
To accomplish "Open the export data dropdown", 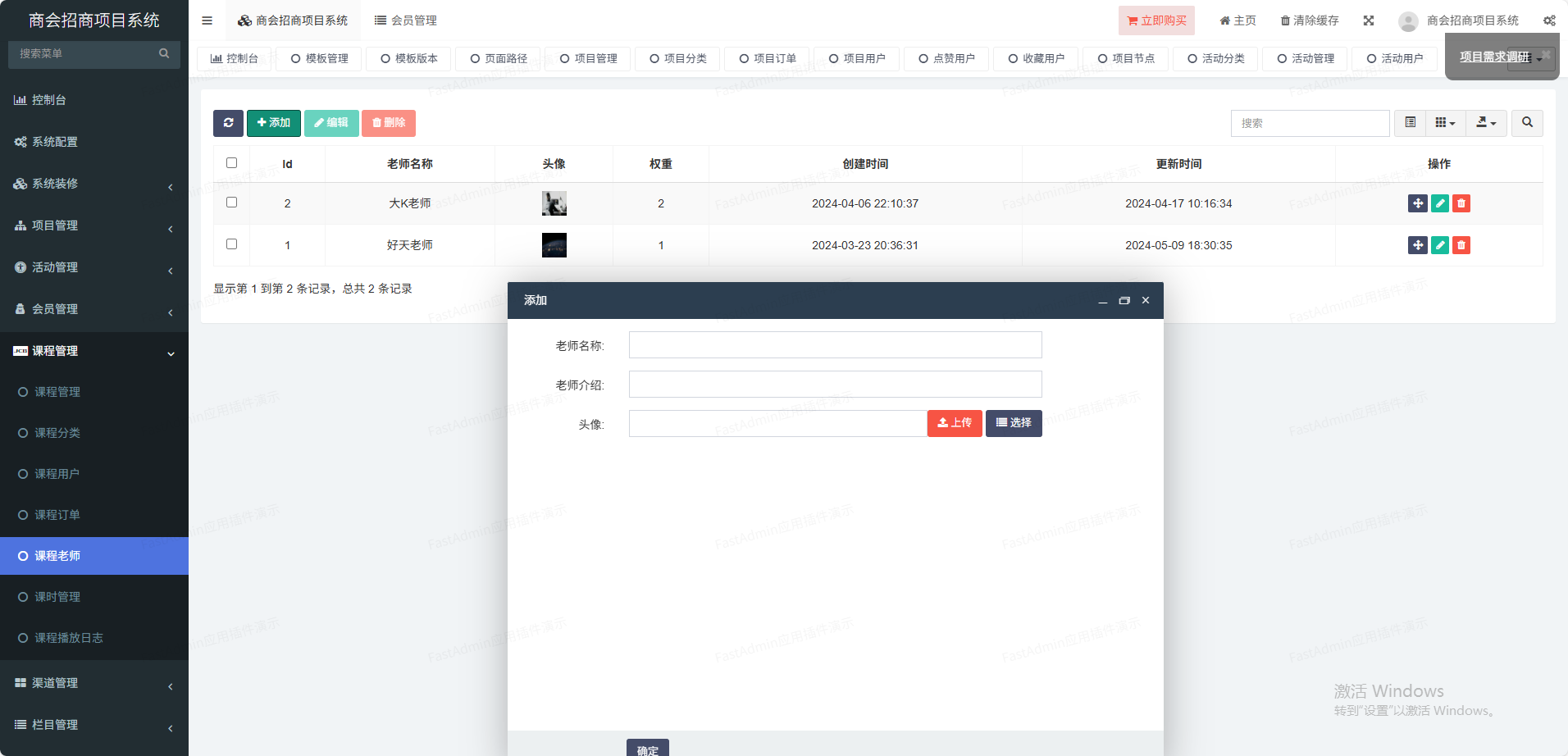I will pos(1486,123).
